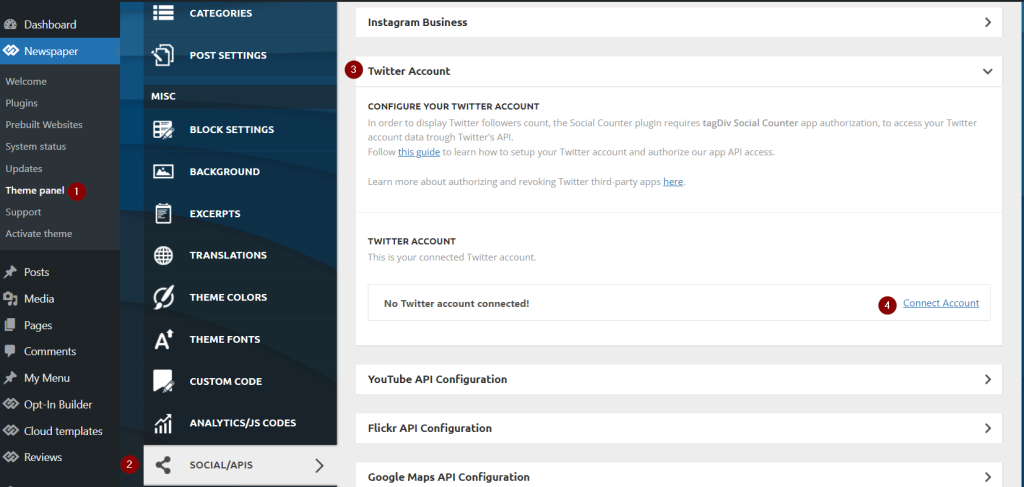Open Block Settings icon in theme panel
Viewport: 1024px width, 487px height.
163,129
